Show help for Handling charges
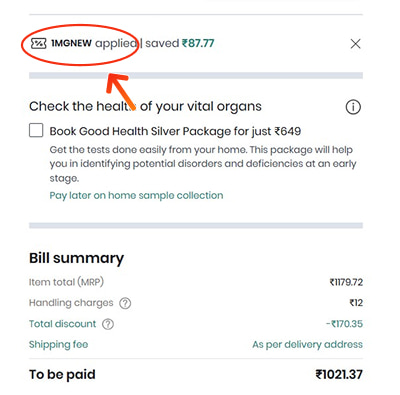This screenshot has height=395, width=400. pos(125,303)
